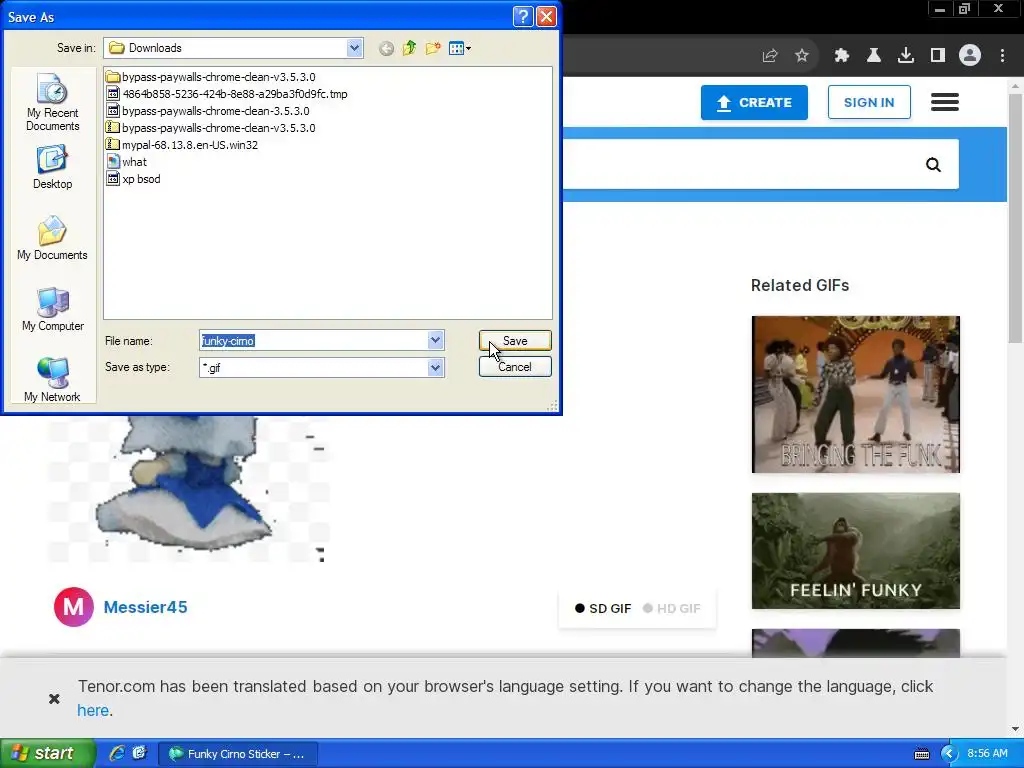1024x768 pixels.
Task: Launch Internet Explorer from quick launch
Action: (x=117, y=754)
